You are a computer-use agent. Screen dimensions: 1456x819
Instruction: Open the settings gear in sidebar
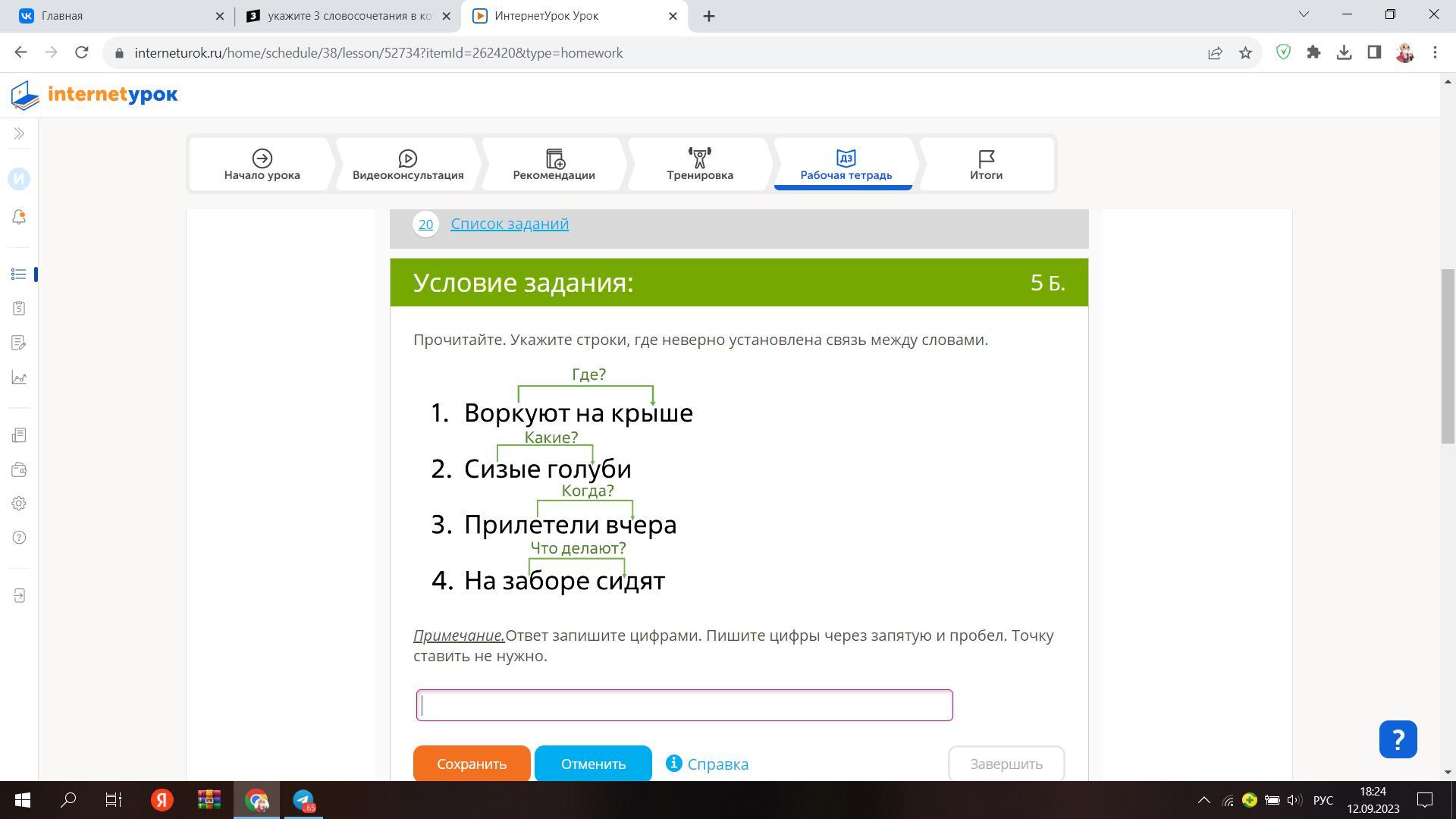coord(19,504)
